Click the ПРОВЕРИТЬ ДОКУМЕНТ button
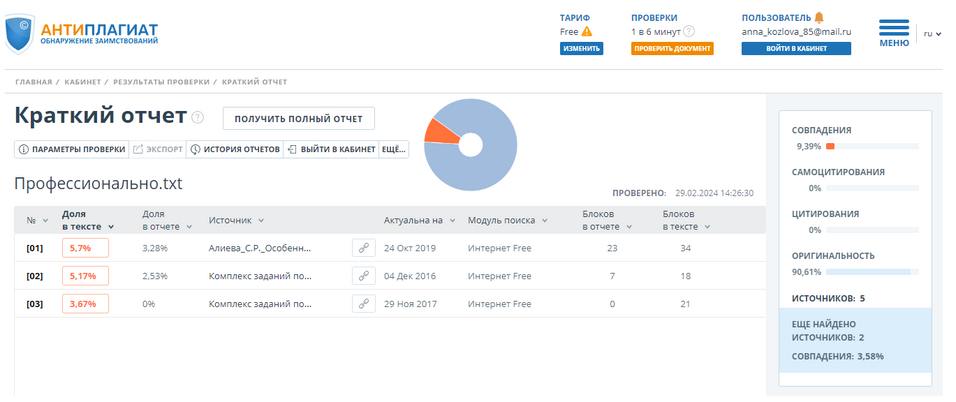Viewport: 956px width, 402px height. (672, 49)
